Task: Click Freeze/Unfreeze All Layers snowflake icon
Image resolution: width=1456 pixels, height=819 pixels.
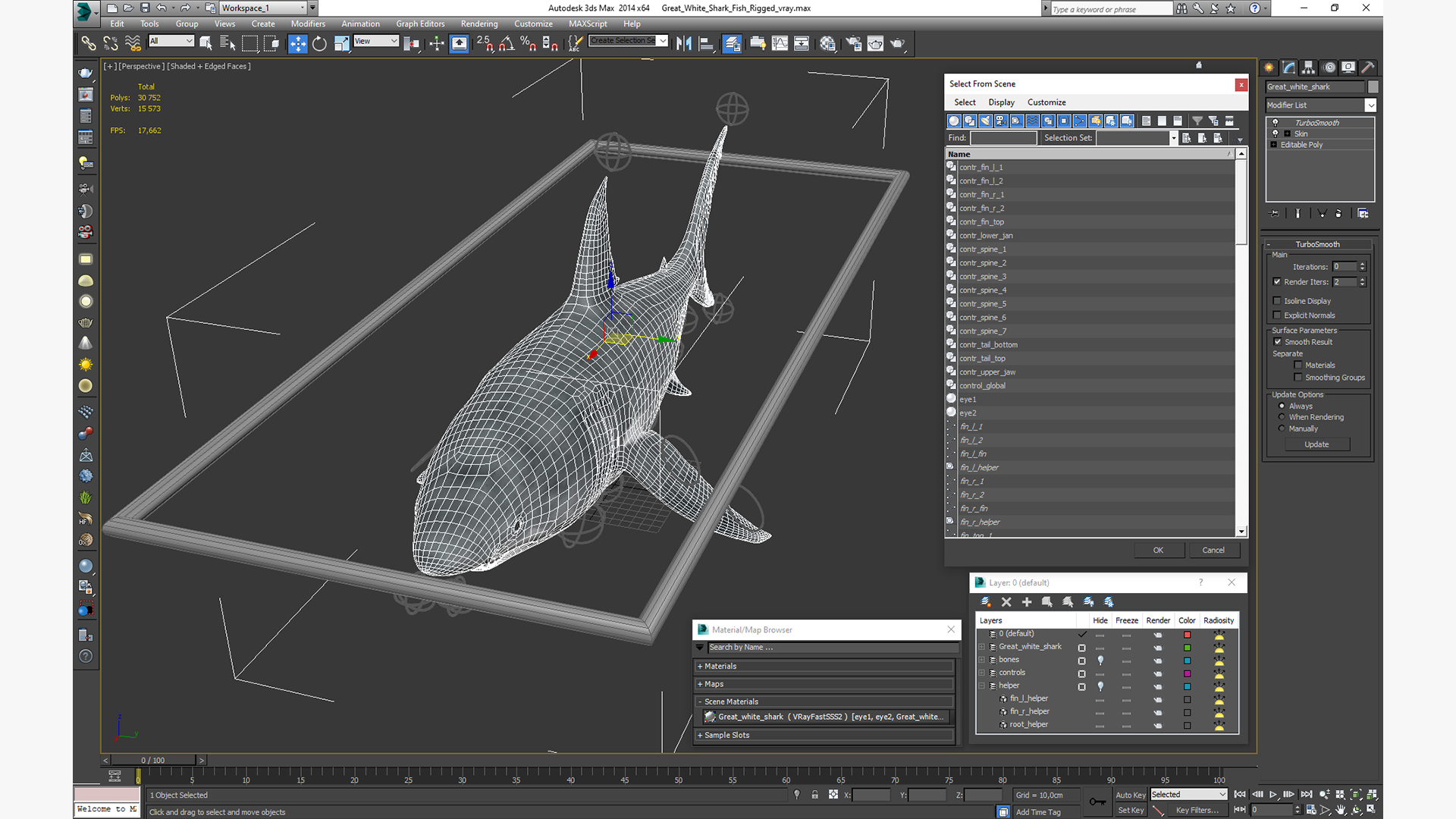Action: click(x=1109, y=602)
